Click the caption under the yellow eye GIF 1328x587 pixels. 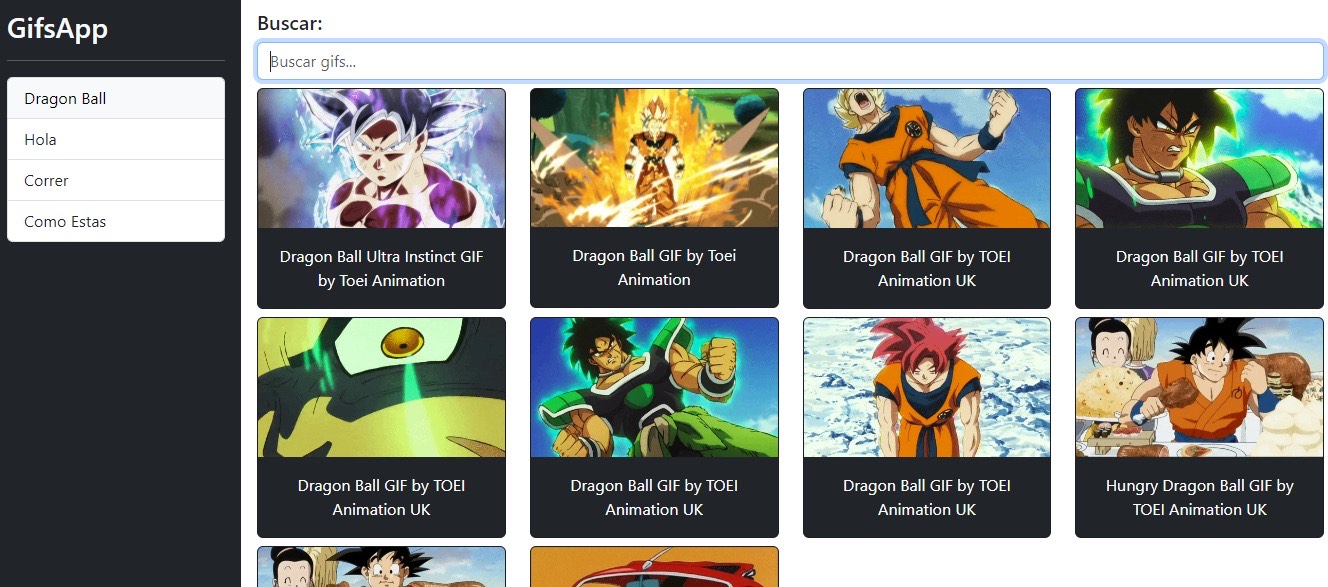(x=381, y=497)
